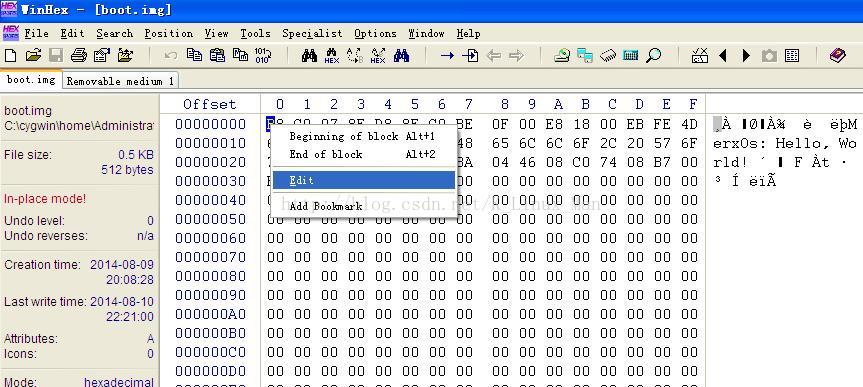863x387 pixels.
Task: Click the Creation time 2014-08-09 value
Action: pos(122,264)
